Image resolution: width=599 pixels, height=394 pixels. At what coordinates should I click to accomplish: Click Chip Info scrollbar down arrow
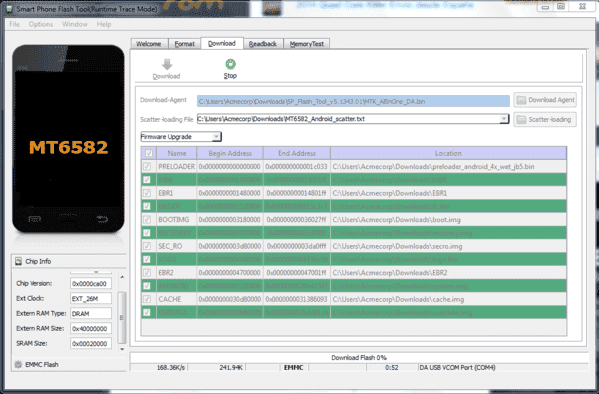point(122,349)
